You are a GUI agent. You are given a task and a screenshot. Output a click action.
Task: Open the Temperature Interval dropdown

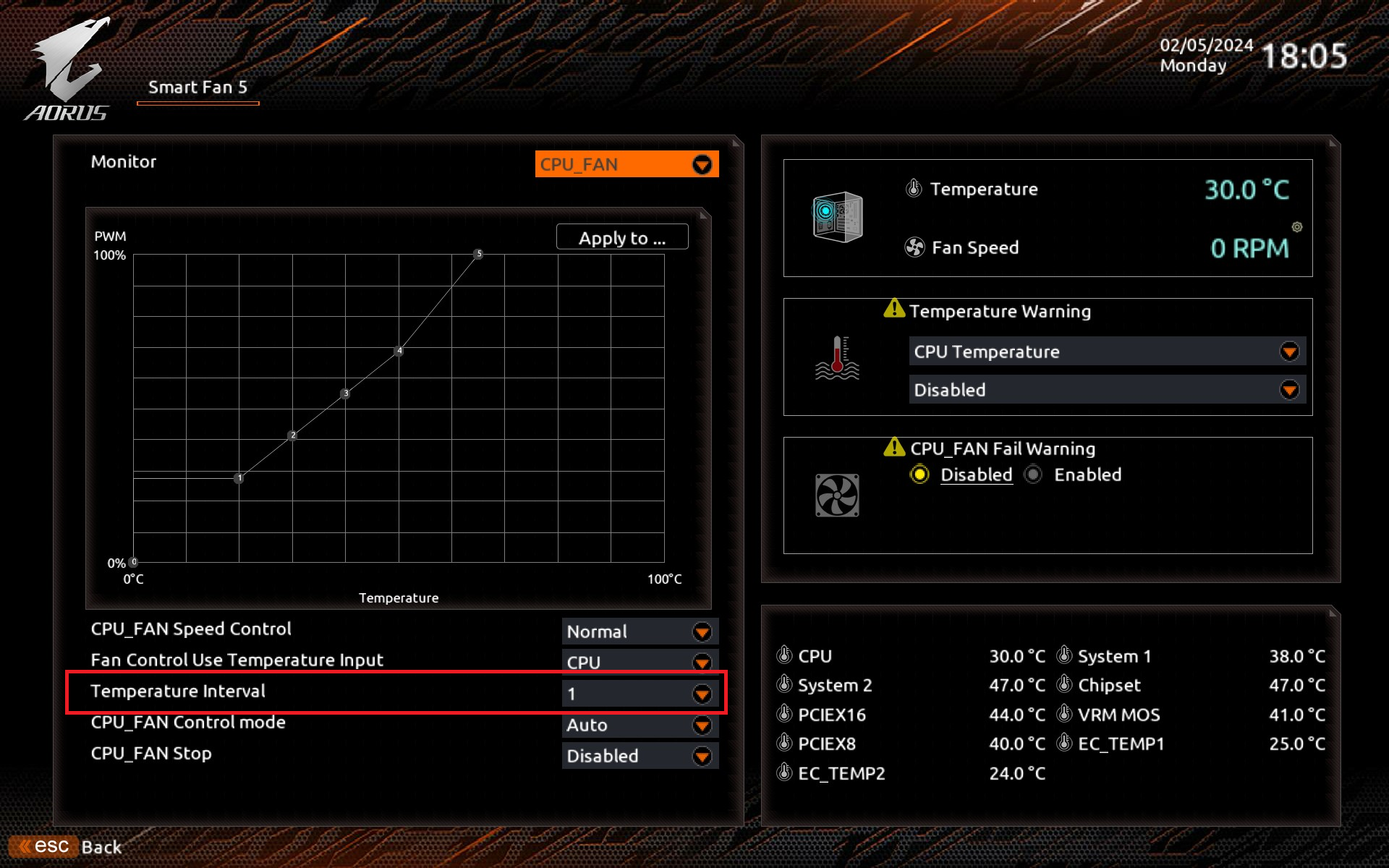coord(640,694)
